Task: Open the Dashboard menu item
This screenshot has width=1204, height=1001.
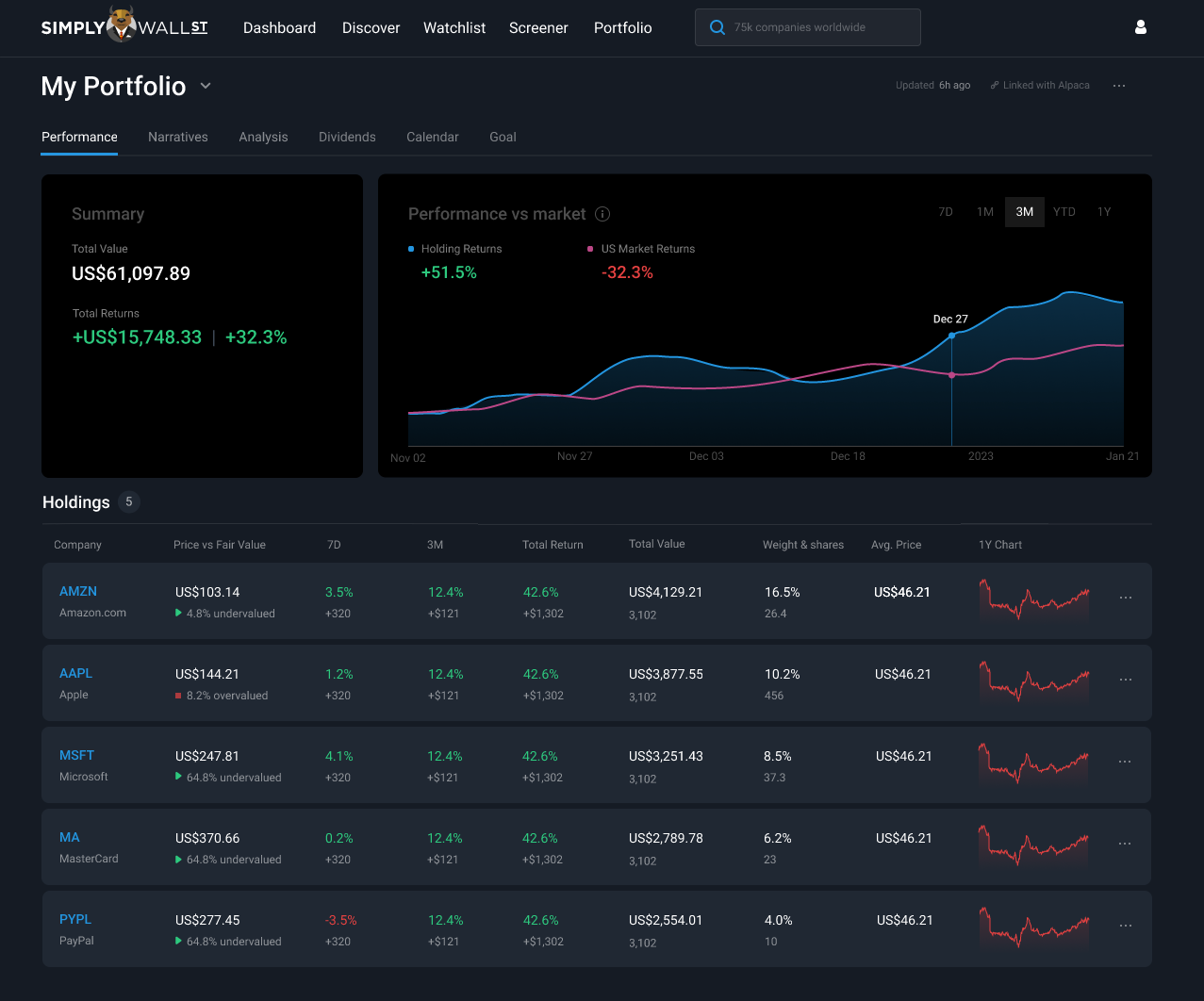Action: 280,28
